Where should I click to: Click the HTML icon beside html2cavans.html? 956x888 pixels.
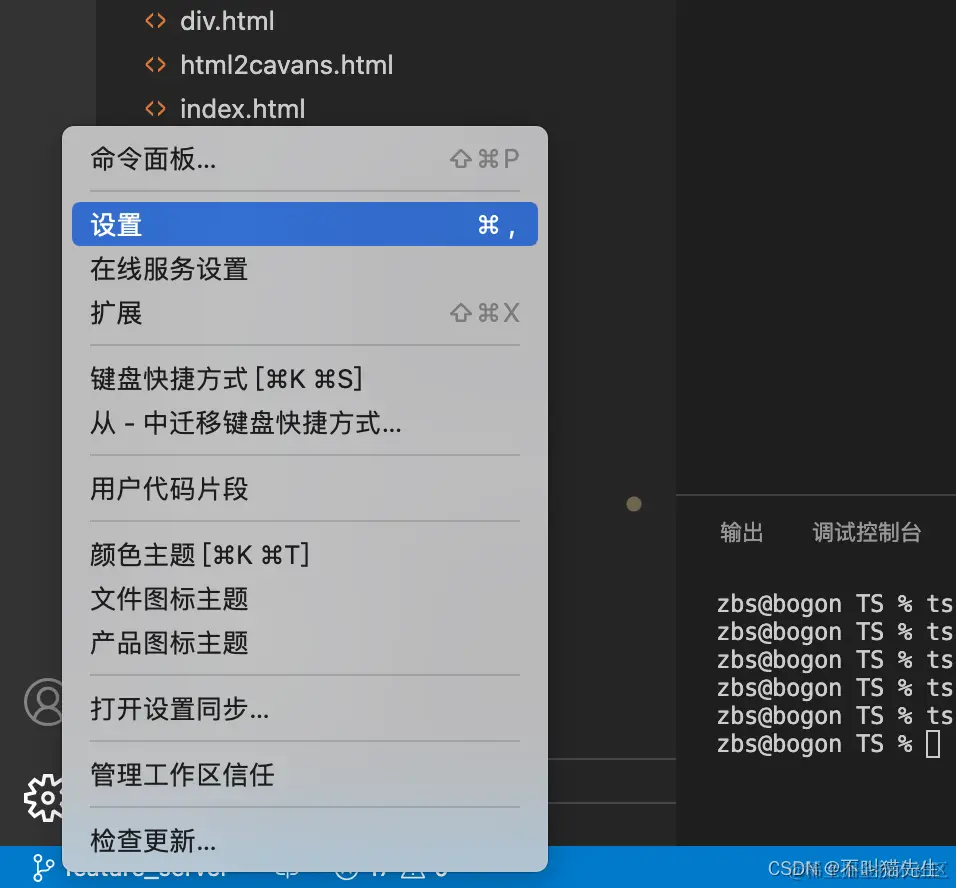(155, 64)
